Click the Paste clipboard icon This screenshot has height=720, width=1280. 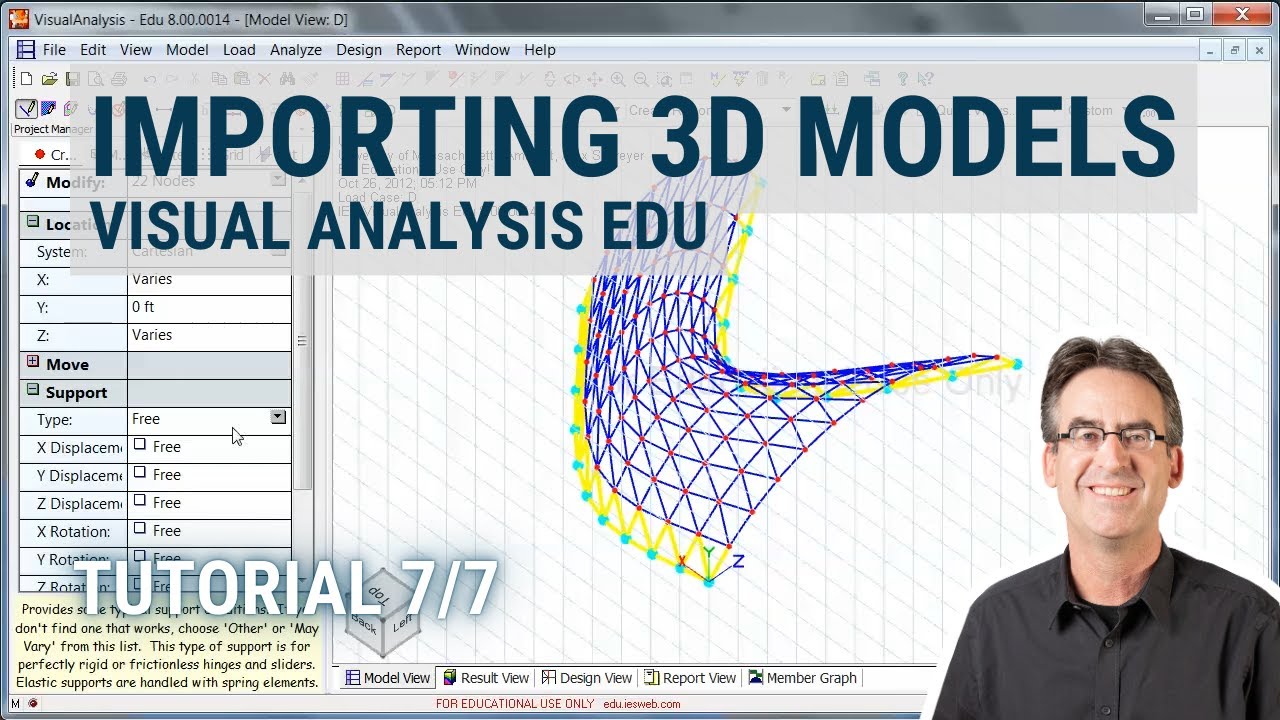click(241, 79)
